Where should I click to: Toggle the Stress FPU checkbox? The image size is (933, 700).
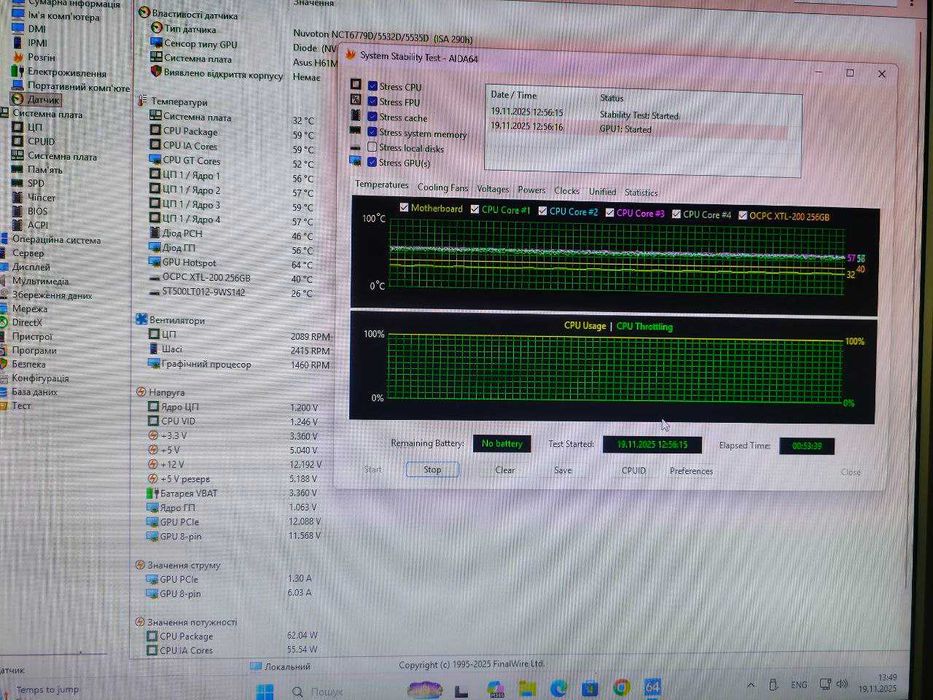[x=372, y=101]
